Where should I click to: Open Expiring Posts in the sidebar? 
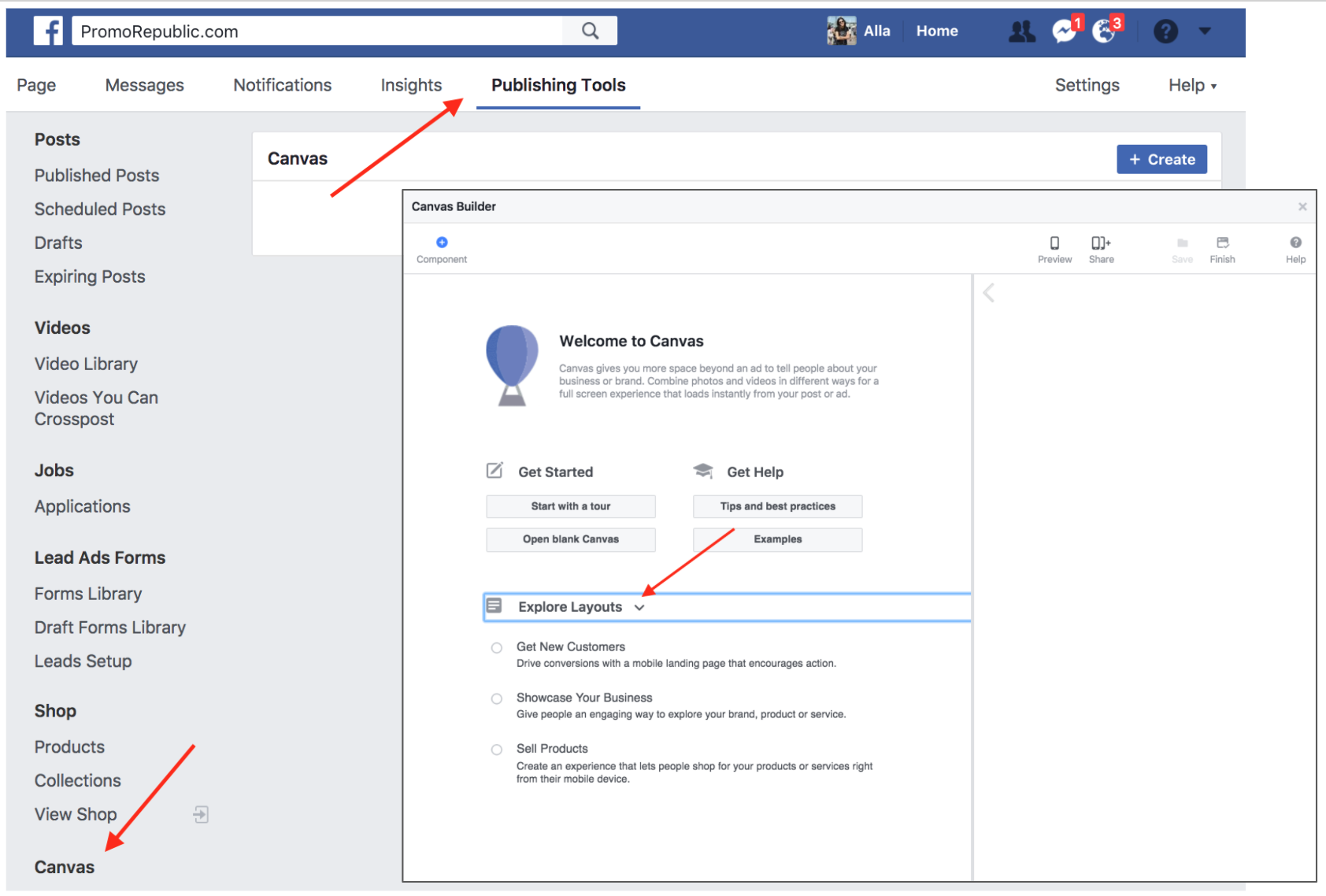[90, 277]
